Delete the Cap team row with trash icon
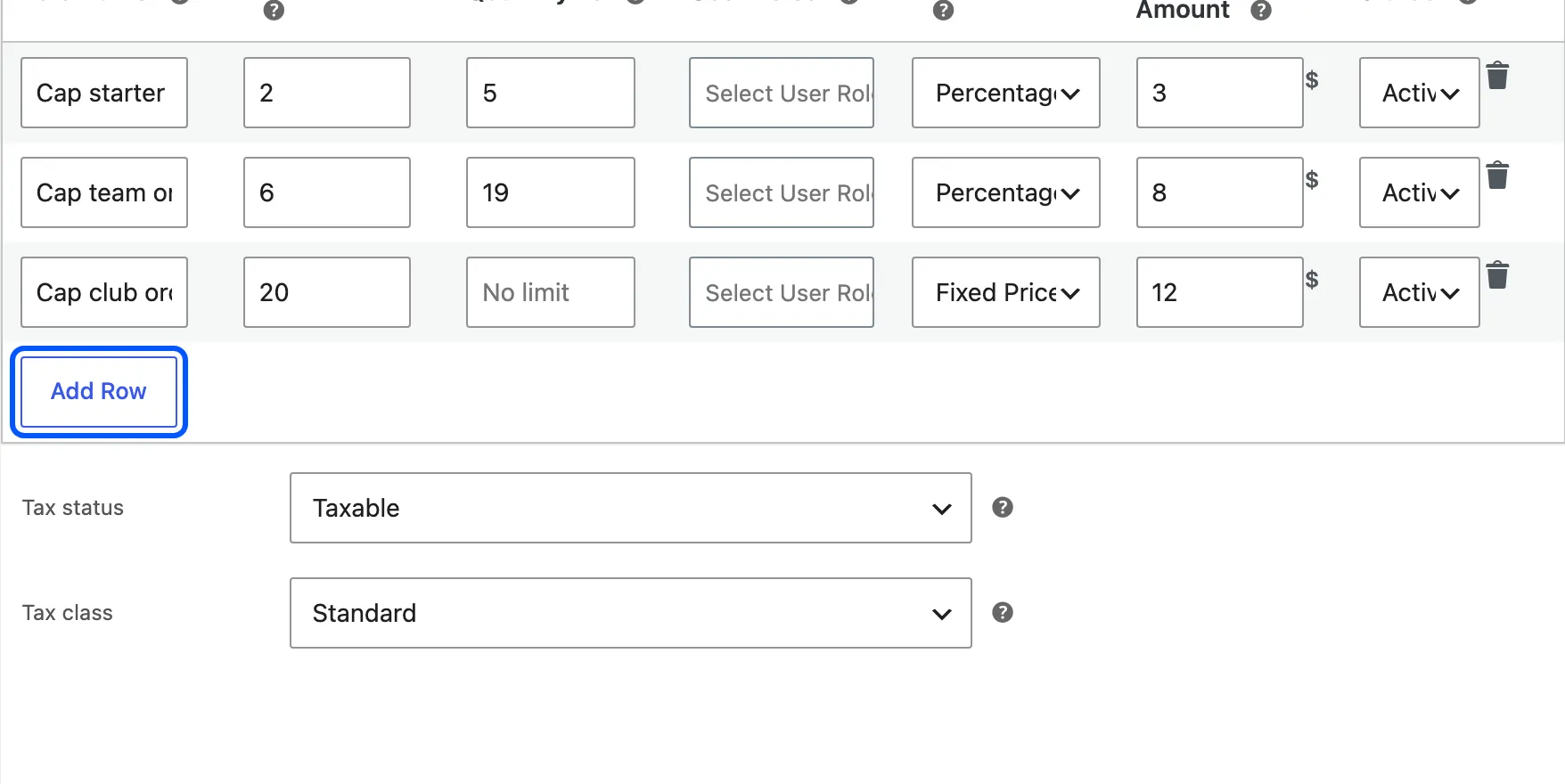The height and width of the screenshot is (784, 1565). click(1497, 176)
